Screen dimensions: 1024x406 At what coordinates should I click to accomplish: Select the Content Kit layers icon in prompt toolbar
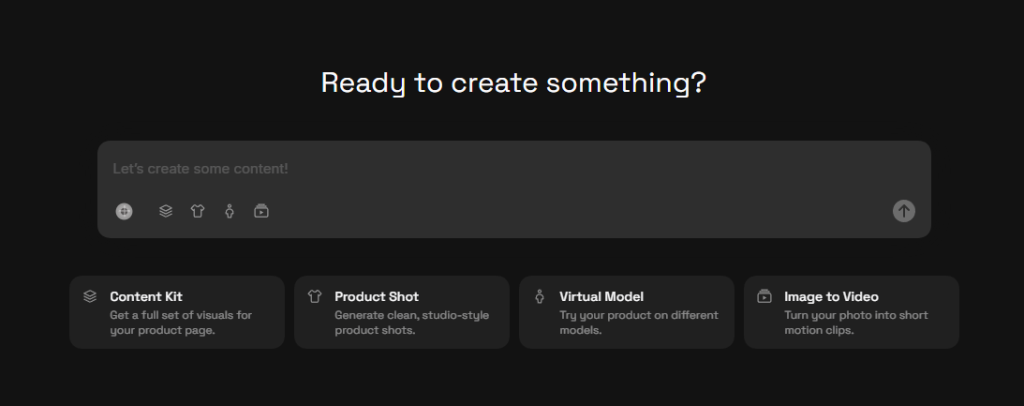166,211
